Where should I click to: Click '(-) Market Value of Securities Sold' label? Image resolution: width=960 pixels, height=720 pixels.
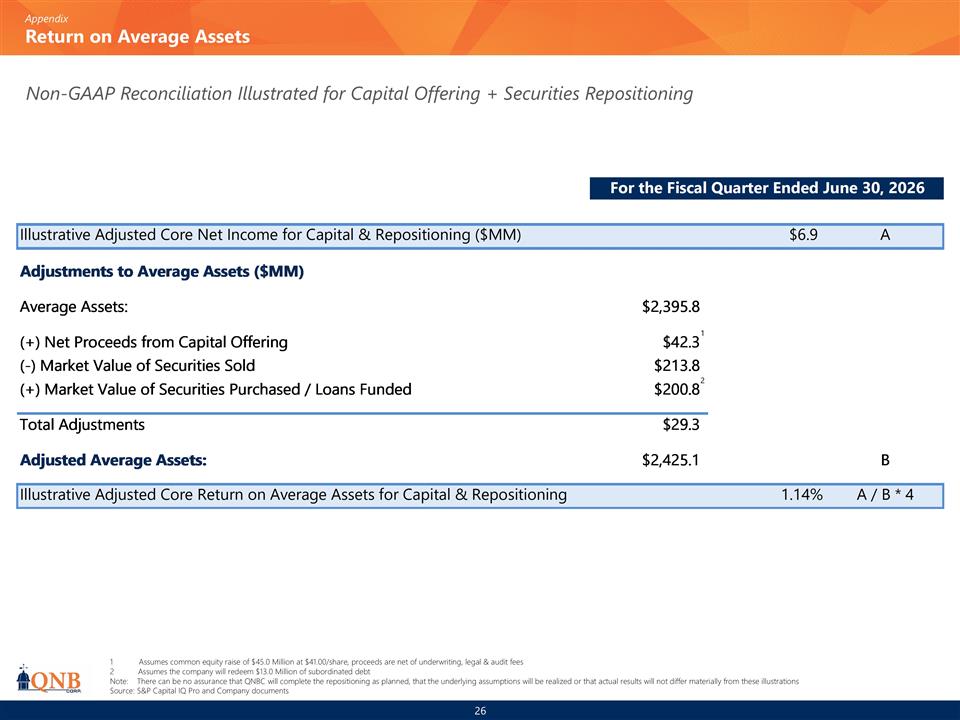pos(137,366)
